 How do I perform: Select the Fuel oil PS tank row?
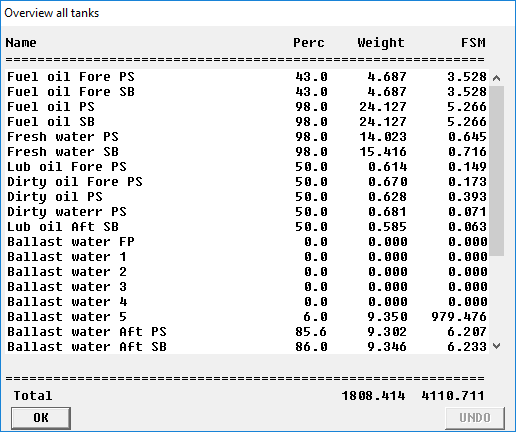[247, 107]
